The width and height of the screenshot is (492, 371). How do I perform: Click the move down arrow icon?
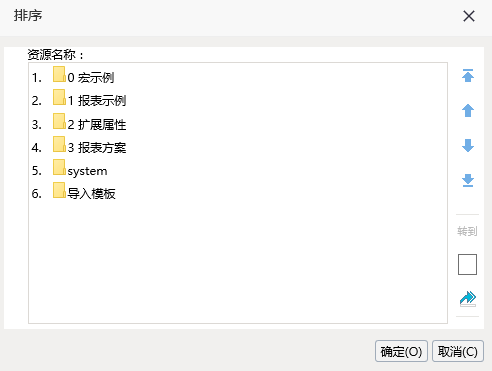pos(468,145)
